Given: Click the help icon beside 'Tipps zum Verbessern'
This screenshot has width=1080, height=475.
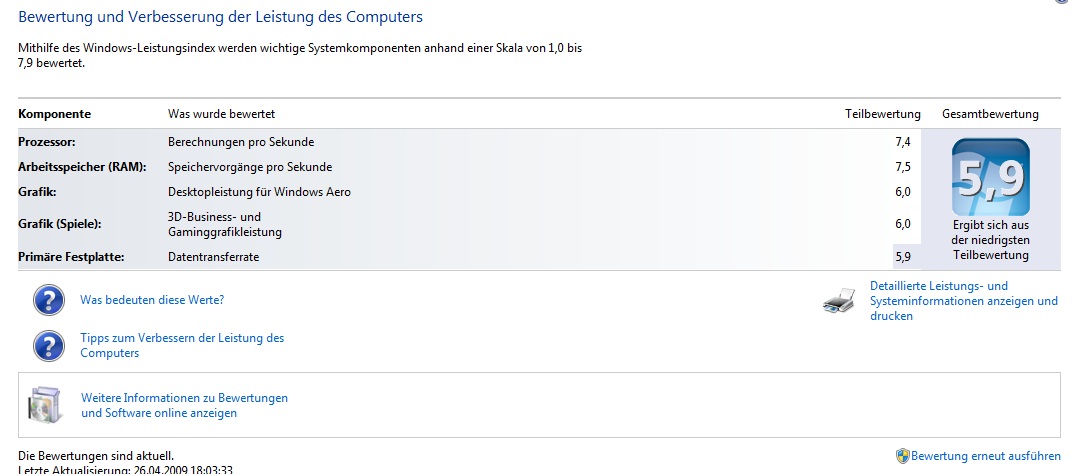Looking at the screenshot, I should (49, 346).
